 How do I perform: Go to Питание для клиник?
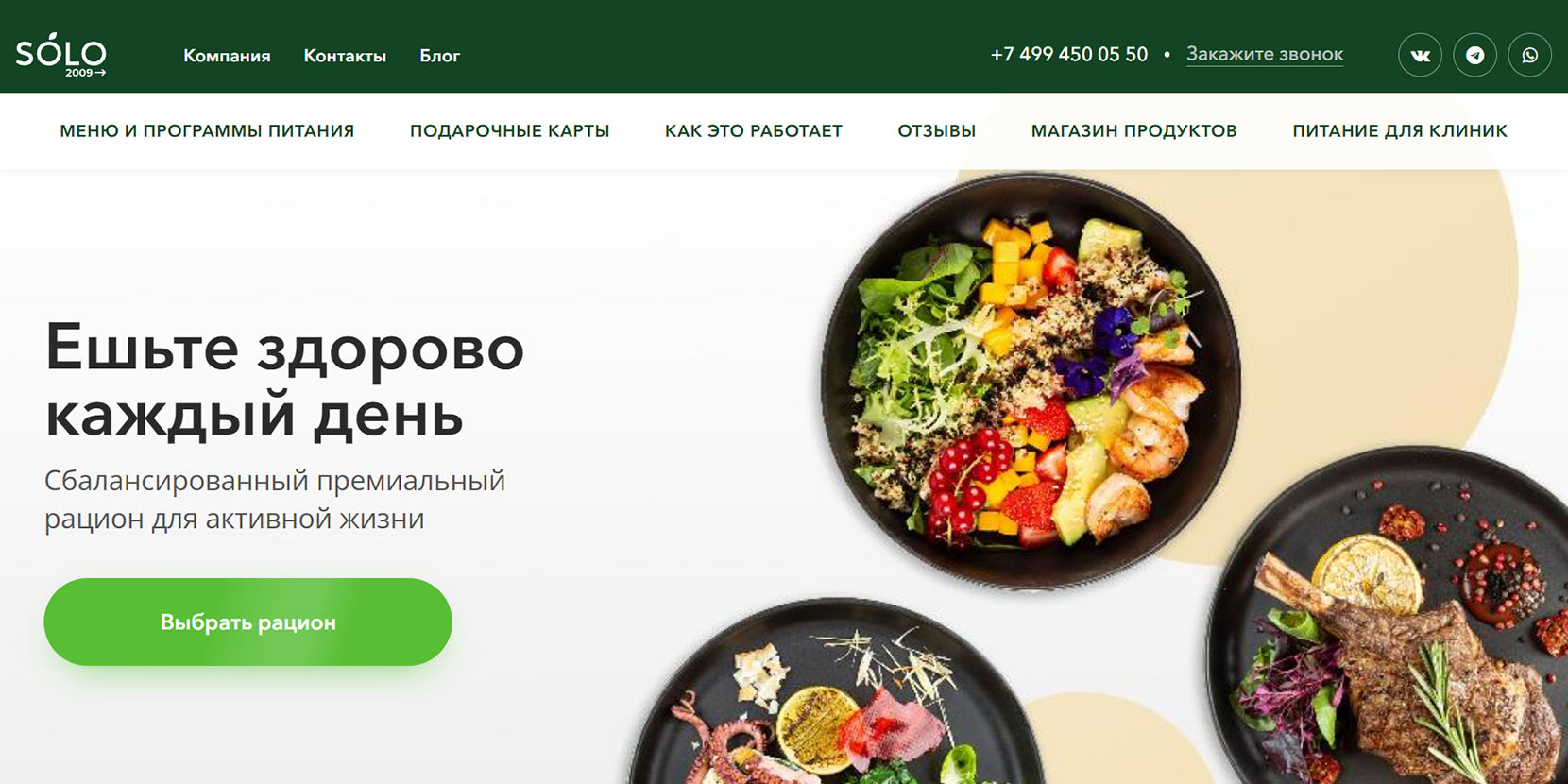point(1400,131)
